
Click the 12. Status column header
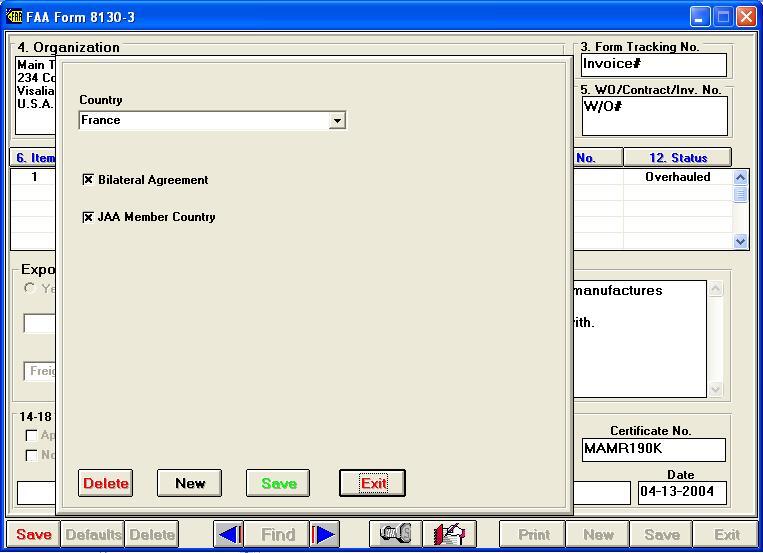[x=677, y=158]
